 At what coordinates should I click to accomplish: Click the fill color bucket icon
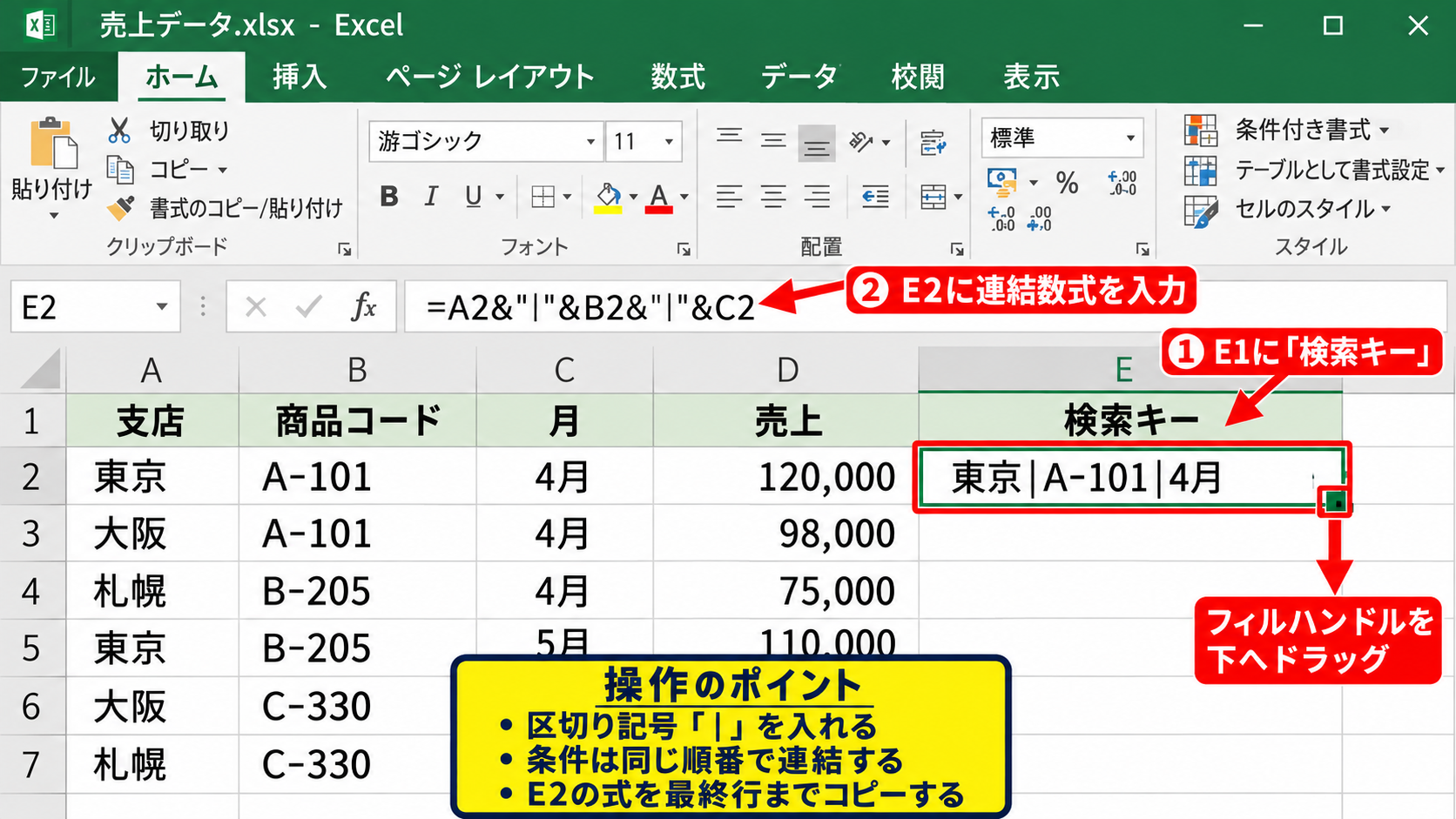click(x=608, y=198)
